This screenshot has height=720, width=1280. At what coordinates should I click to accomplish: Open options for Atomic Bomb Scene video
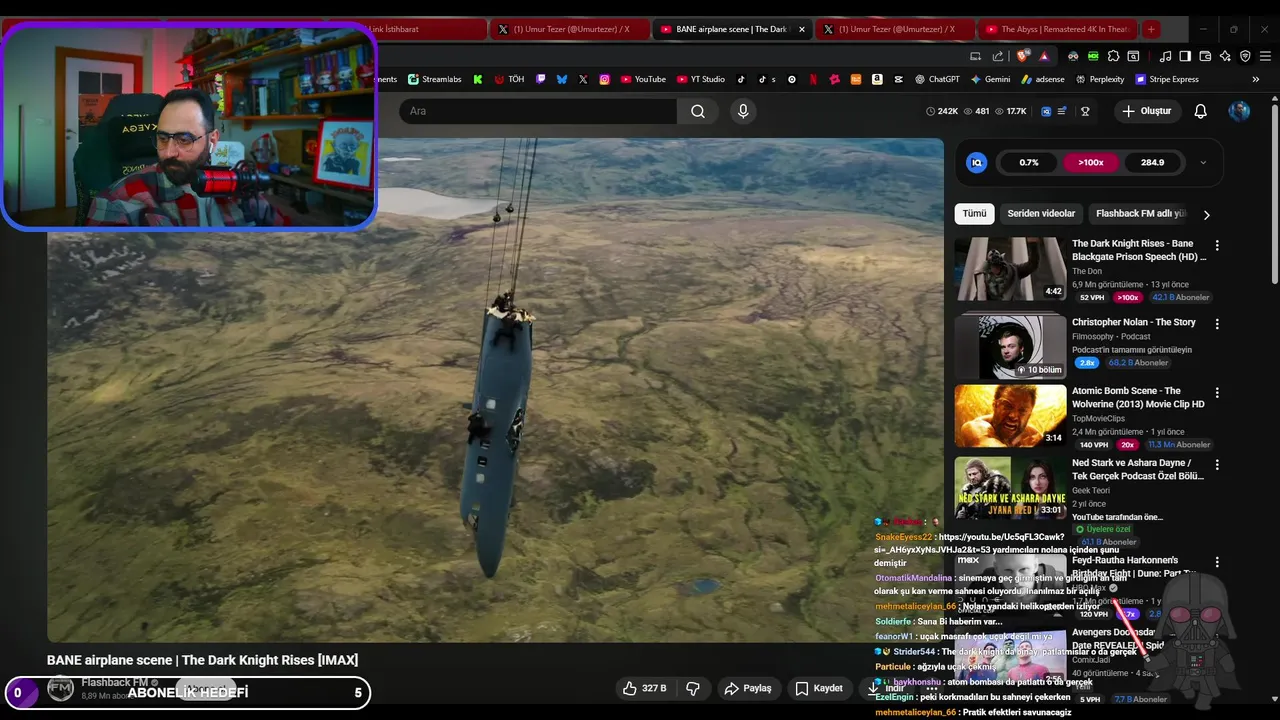click(1217, 393)
